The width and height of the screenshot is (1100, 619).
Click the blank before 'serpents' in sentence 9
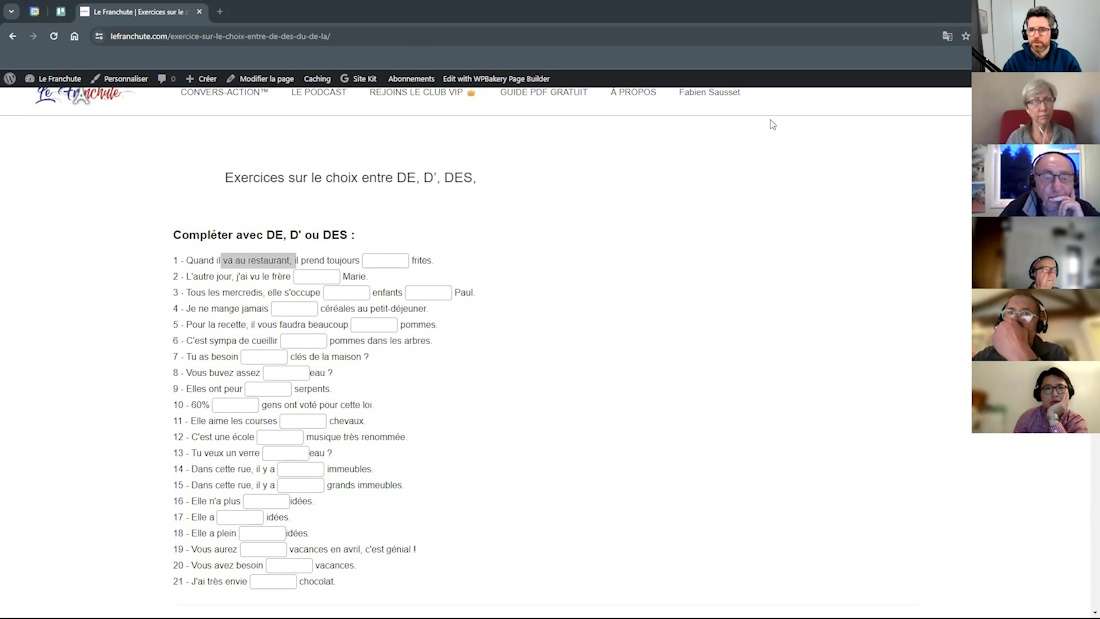tap(268, 389)
